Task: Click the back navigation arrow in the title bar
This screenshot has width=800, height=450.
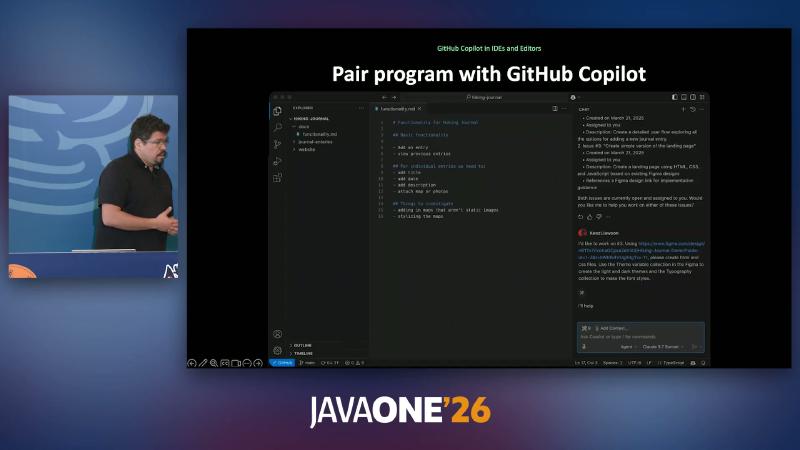Action: [384, 97]
